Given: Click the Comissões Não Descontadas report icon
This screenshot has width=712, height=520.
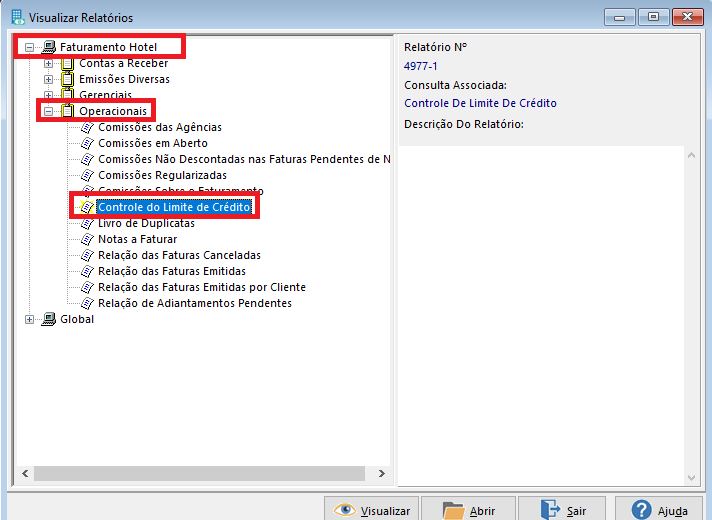Looking at the screenshot, I should click(x=87, y=159).
